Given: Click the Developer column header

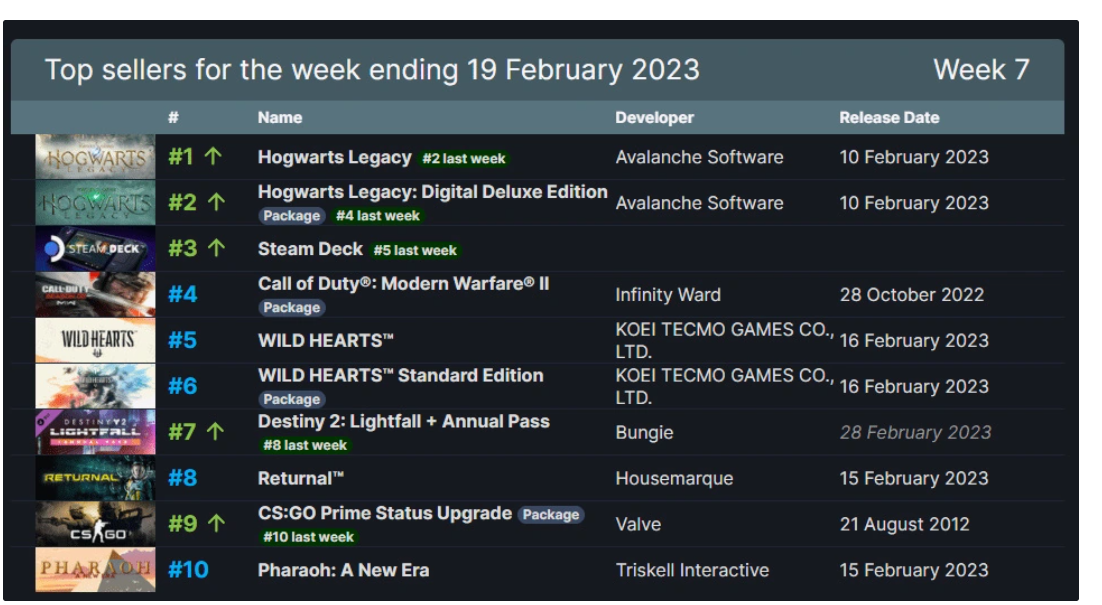Looking at the screenshot, I should point(654,117).
